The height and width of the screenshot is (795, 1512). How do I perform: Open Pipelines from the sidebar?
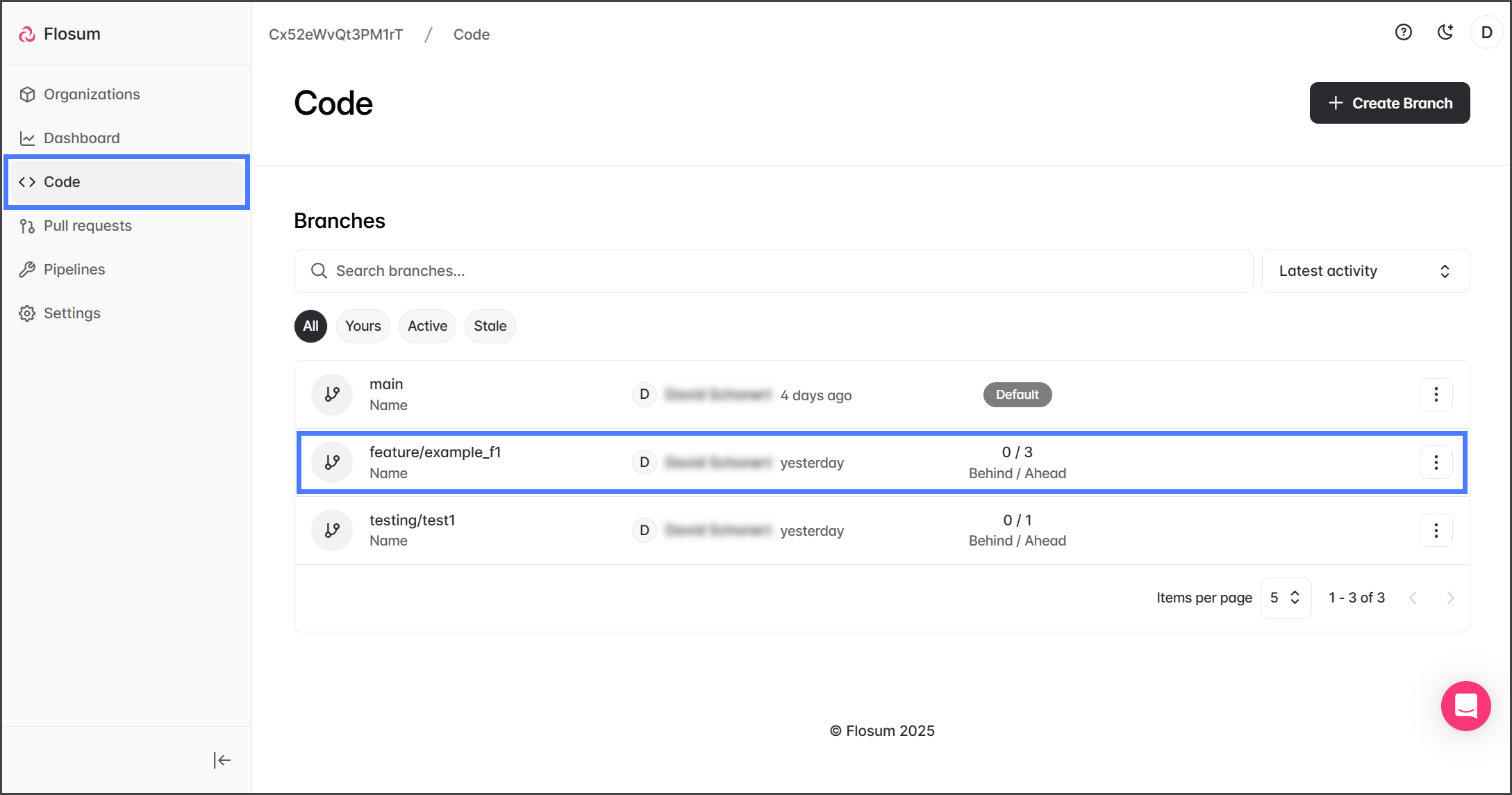[x=74, y=270]
